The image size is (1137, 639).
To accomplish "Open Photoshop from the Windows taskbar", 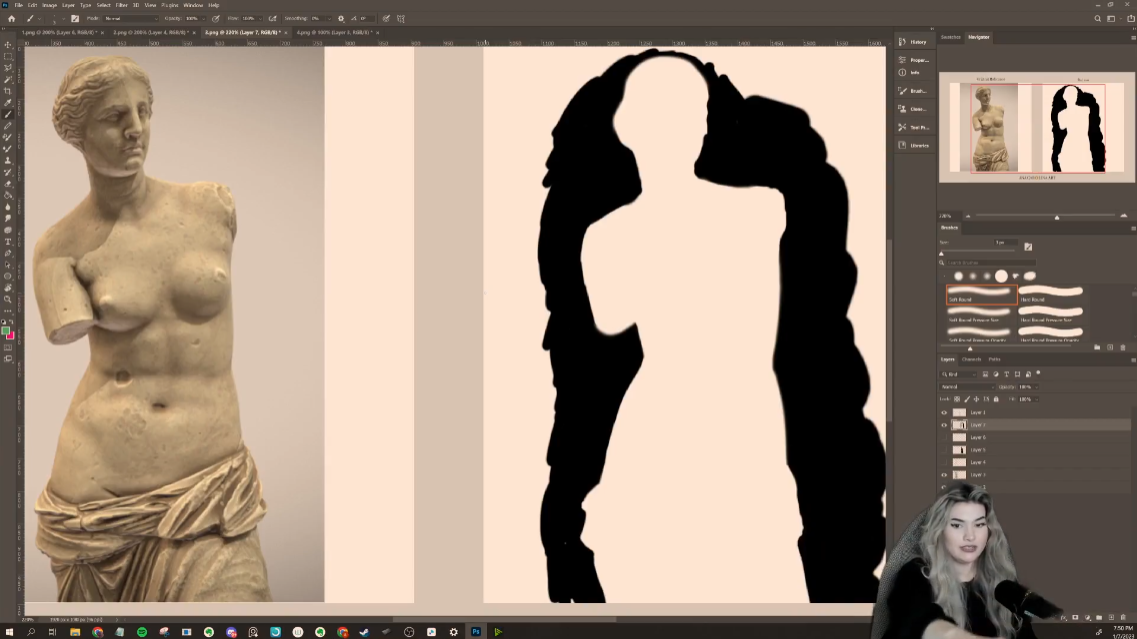I will click(476, 632).
